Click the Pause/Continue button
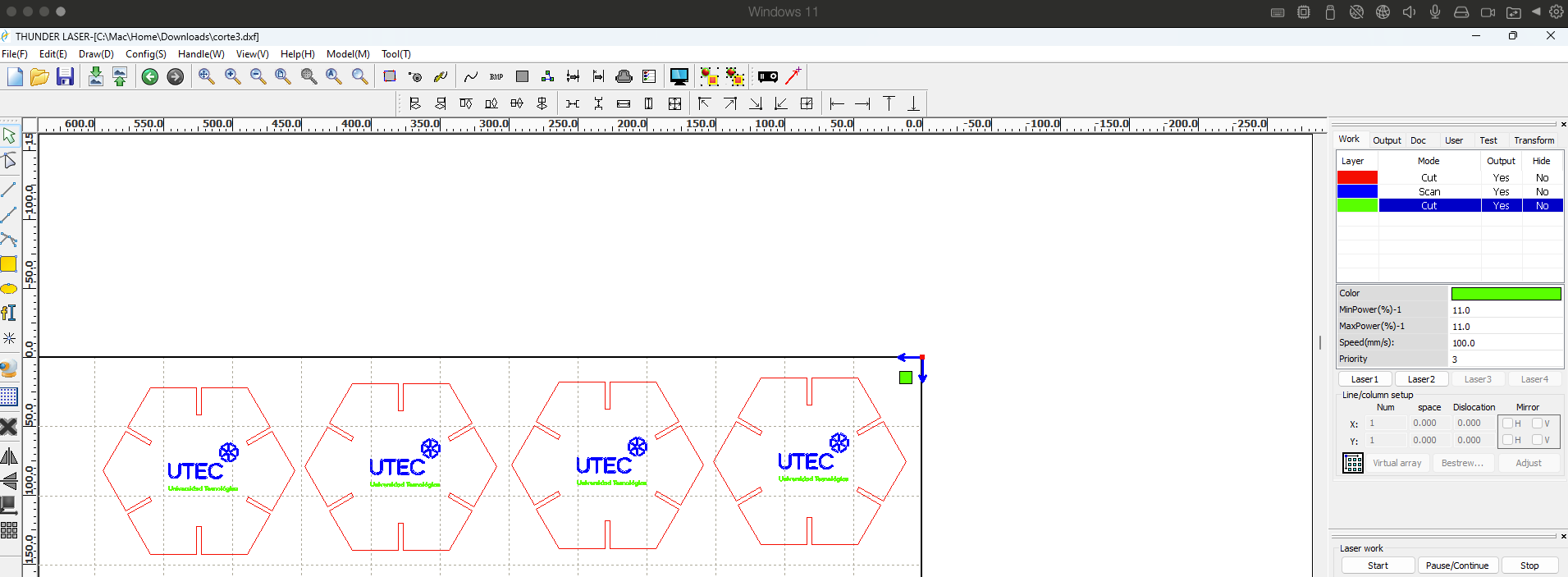The width and height of the screenshot is (1568, 577). (1457, 566)
